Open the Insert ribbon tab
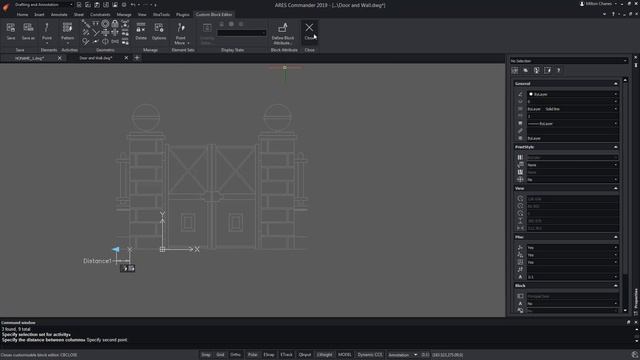 click(x=39, y=14)
